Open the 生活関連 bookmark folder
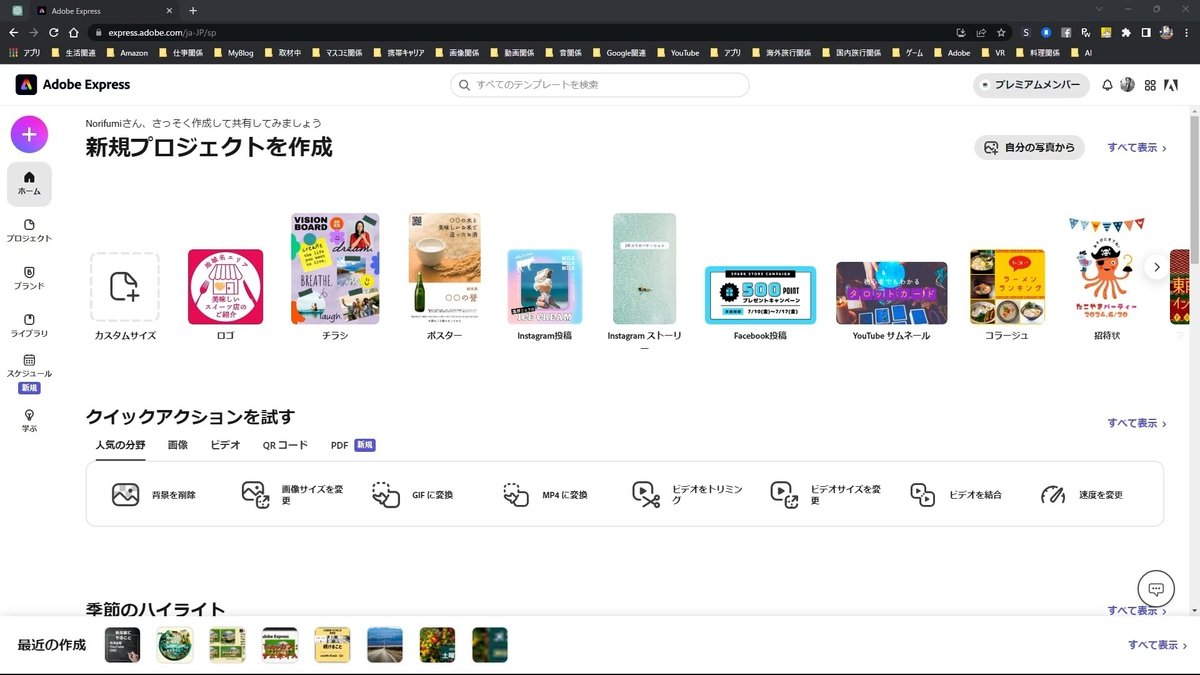The height and width of the screenshot is (675, 1200). tap(75, 52)
